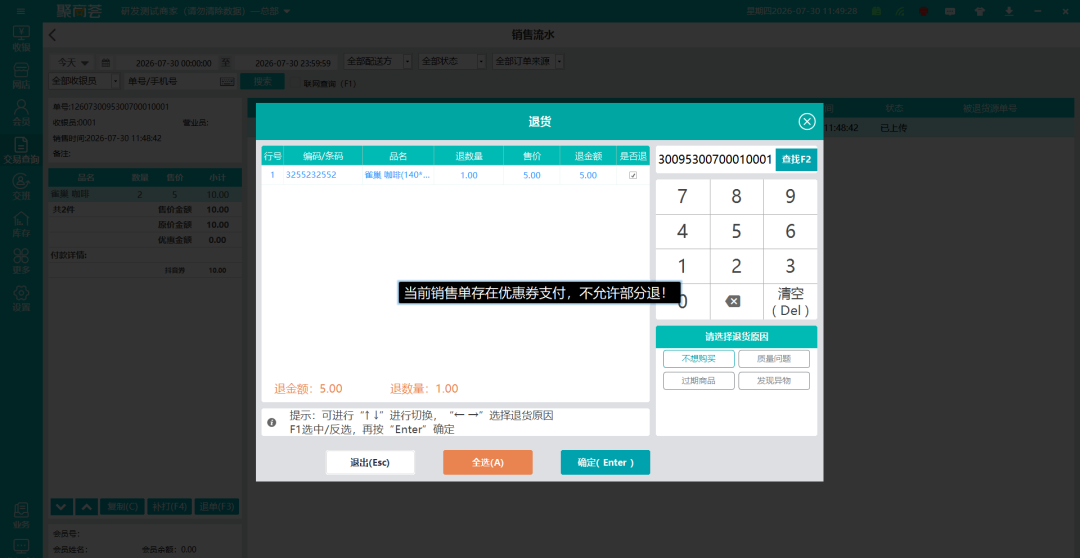Click the 全选(A) button
Viewport: 1080px width, 558px height.
coord(488,463)
